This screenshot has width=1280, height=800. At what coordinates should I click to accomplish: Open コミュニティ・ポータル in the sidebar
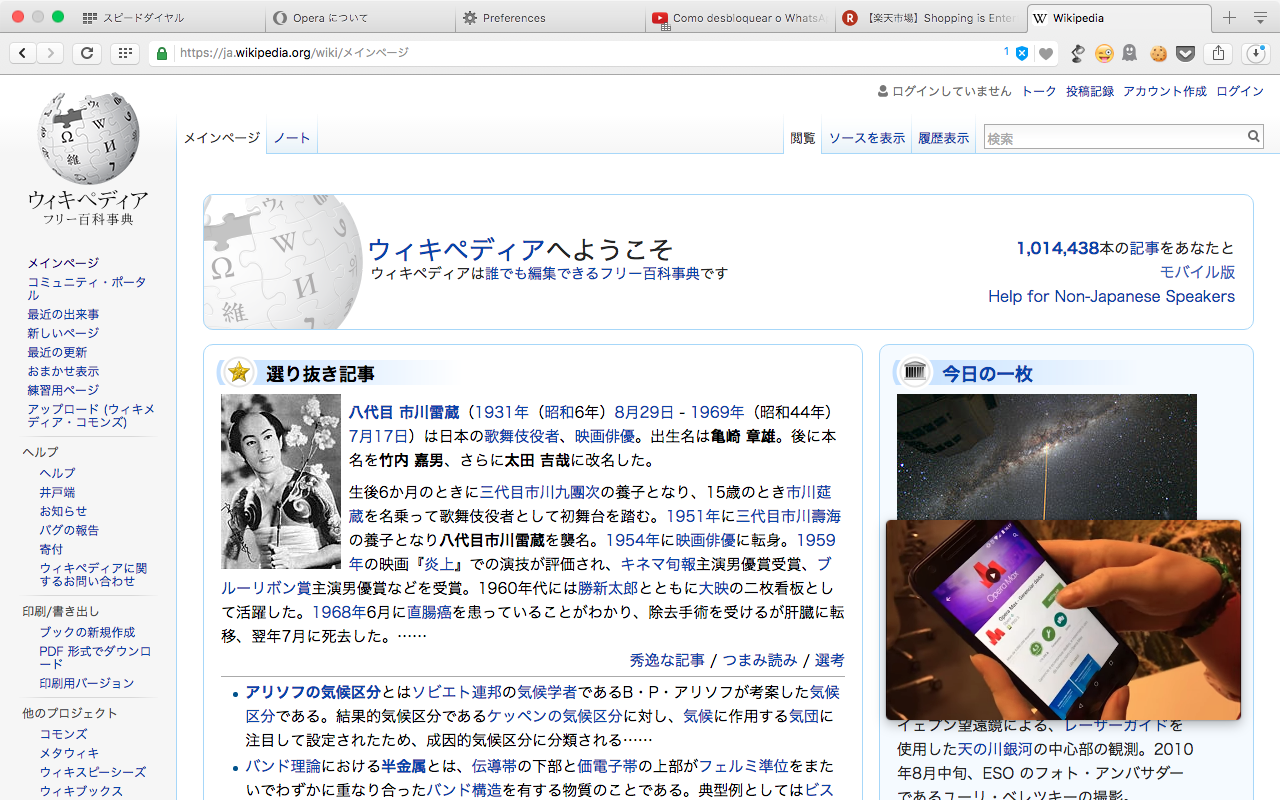pos(87,289)
